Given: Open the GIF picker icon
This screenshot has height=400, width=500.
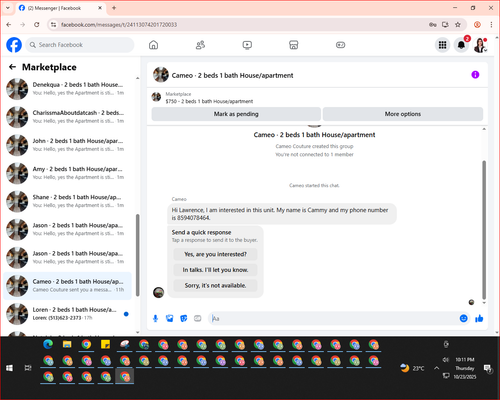Looking at the screenshot, I should (x=198, y=318).
